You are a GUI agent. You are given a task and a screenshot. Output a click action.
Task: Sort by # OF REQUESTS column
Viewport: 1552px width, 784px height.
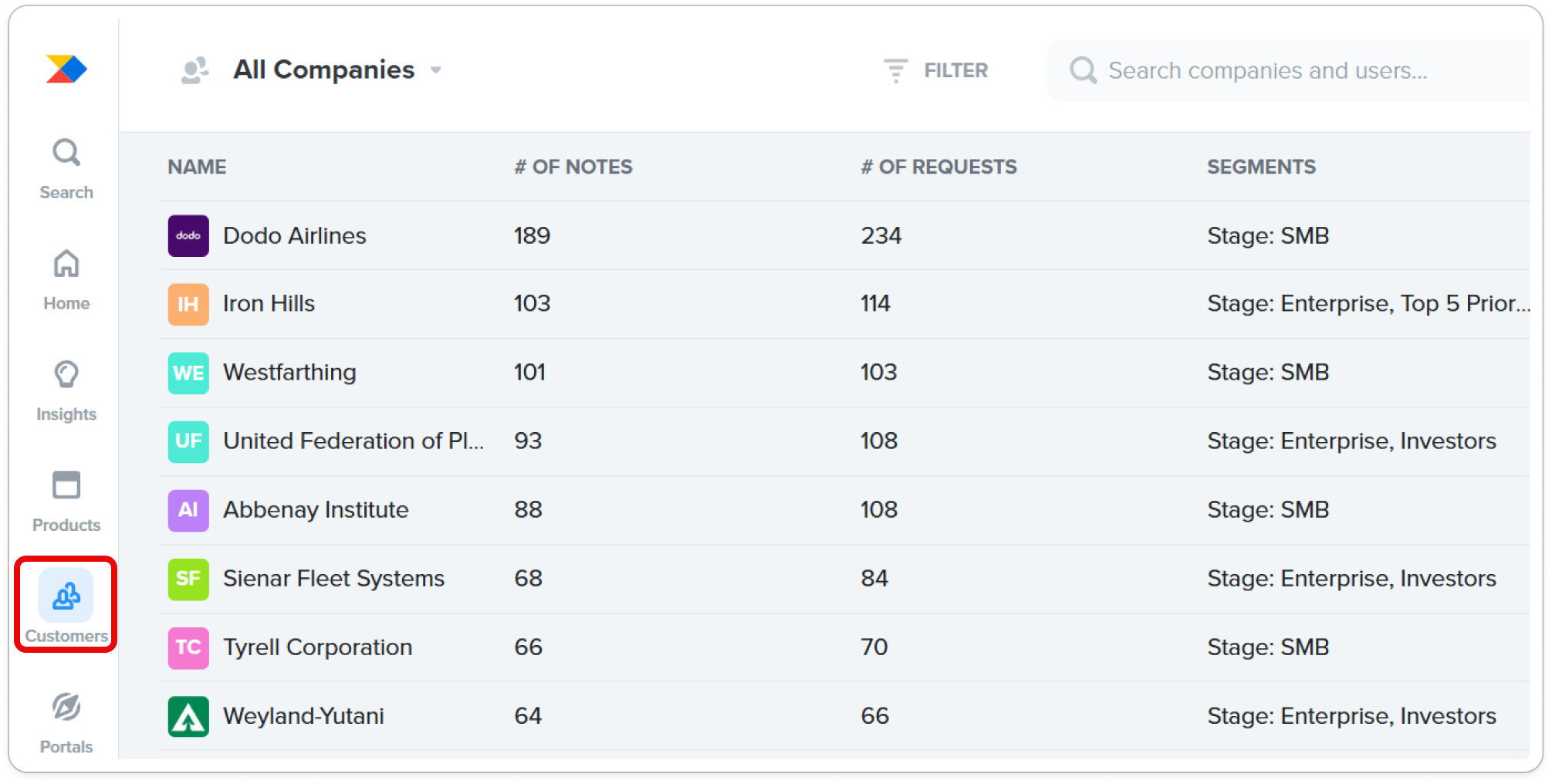[939, 167]
